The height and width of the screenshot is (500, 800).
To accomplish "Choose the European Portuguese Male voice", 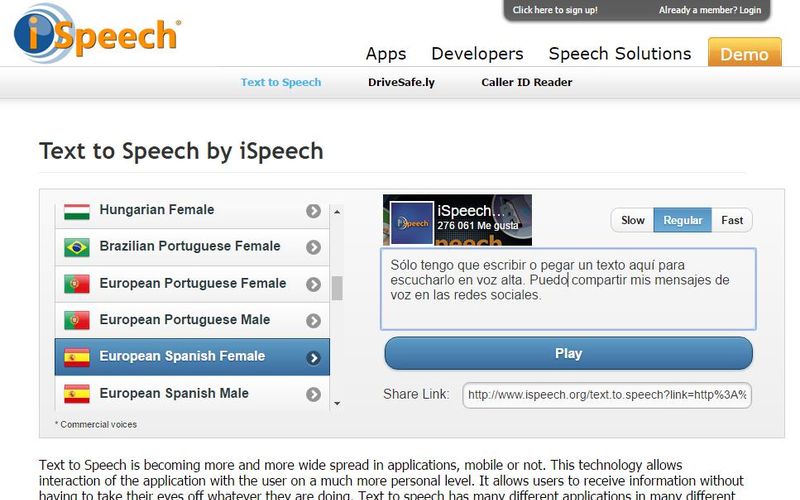I will [x=192, y=320].
